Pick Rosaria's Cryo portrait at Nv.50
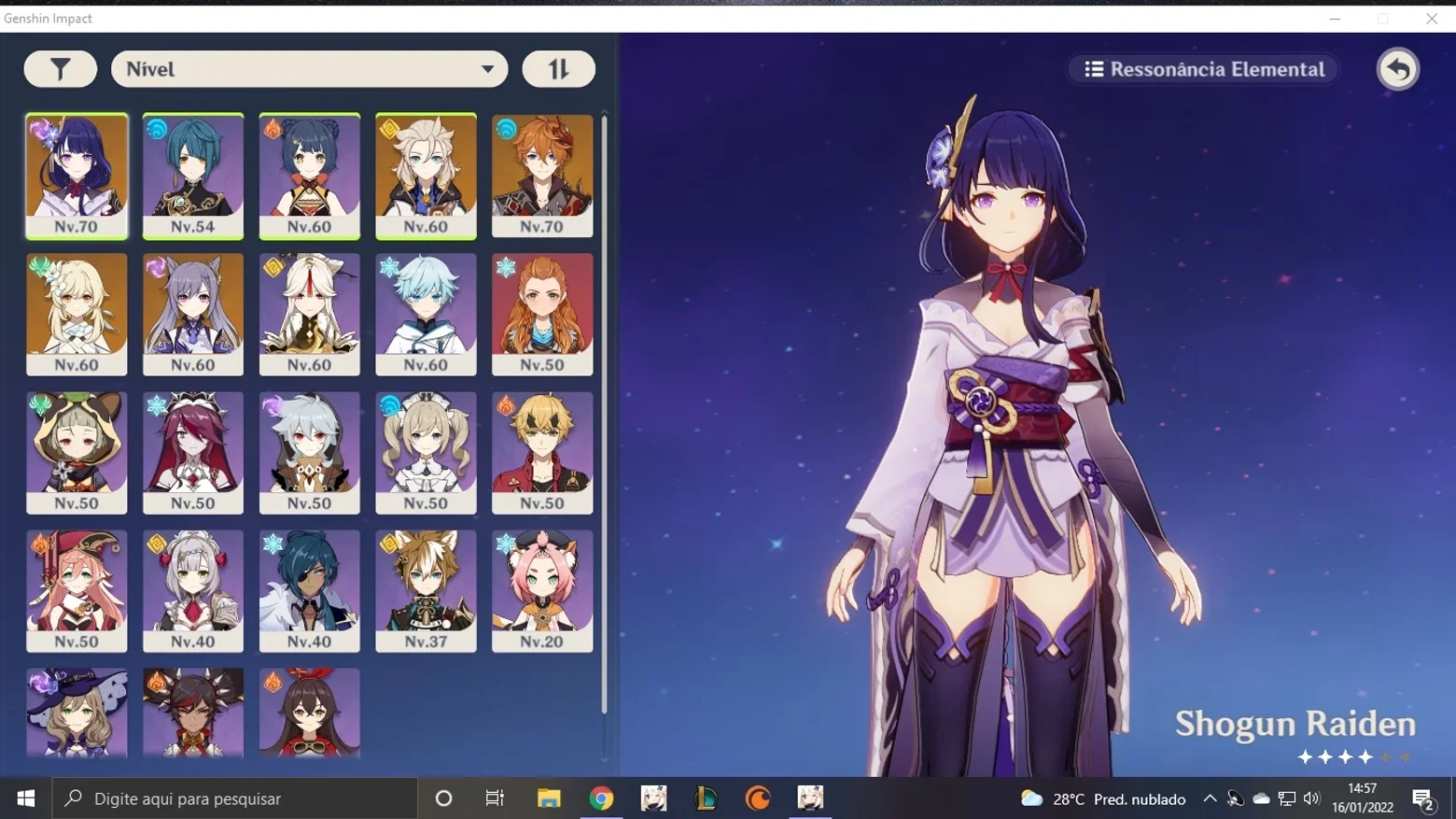The height and width of the screenshot is (819, 1456). tap(193, 453)
